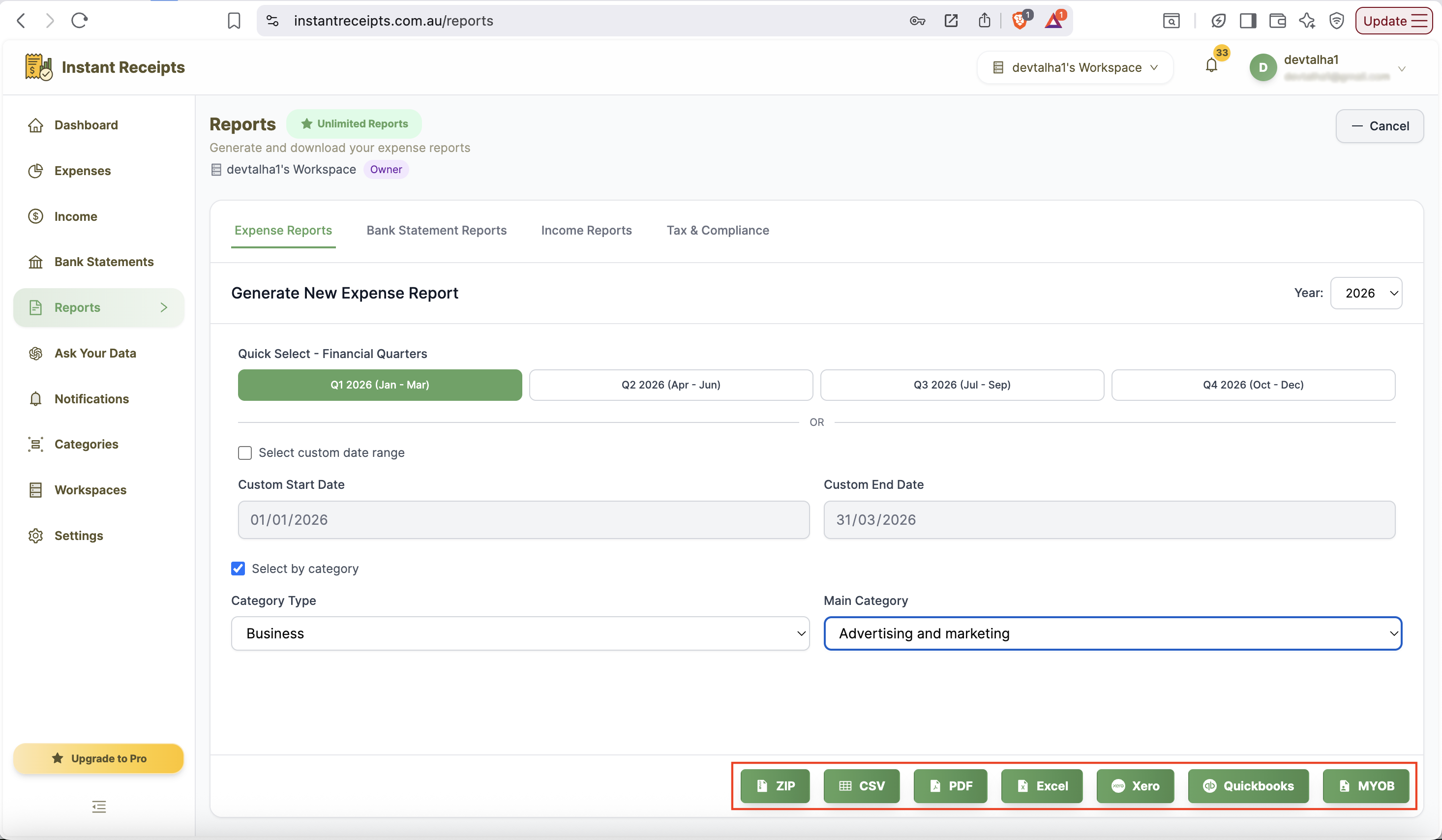
Task: Open Leo AI sparkle icon
Action: (x=1307, y=21)
